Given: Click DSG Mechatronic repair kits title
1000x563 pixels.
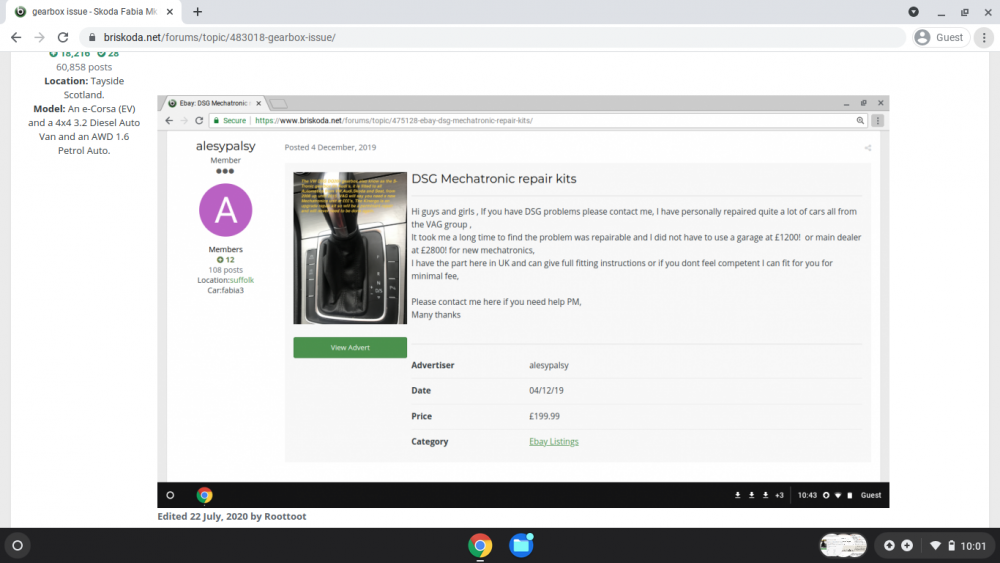Looking at the screenshot, I should click(x=494, y=179).
